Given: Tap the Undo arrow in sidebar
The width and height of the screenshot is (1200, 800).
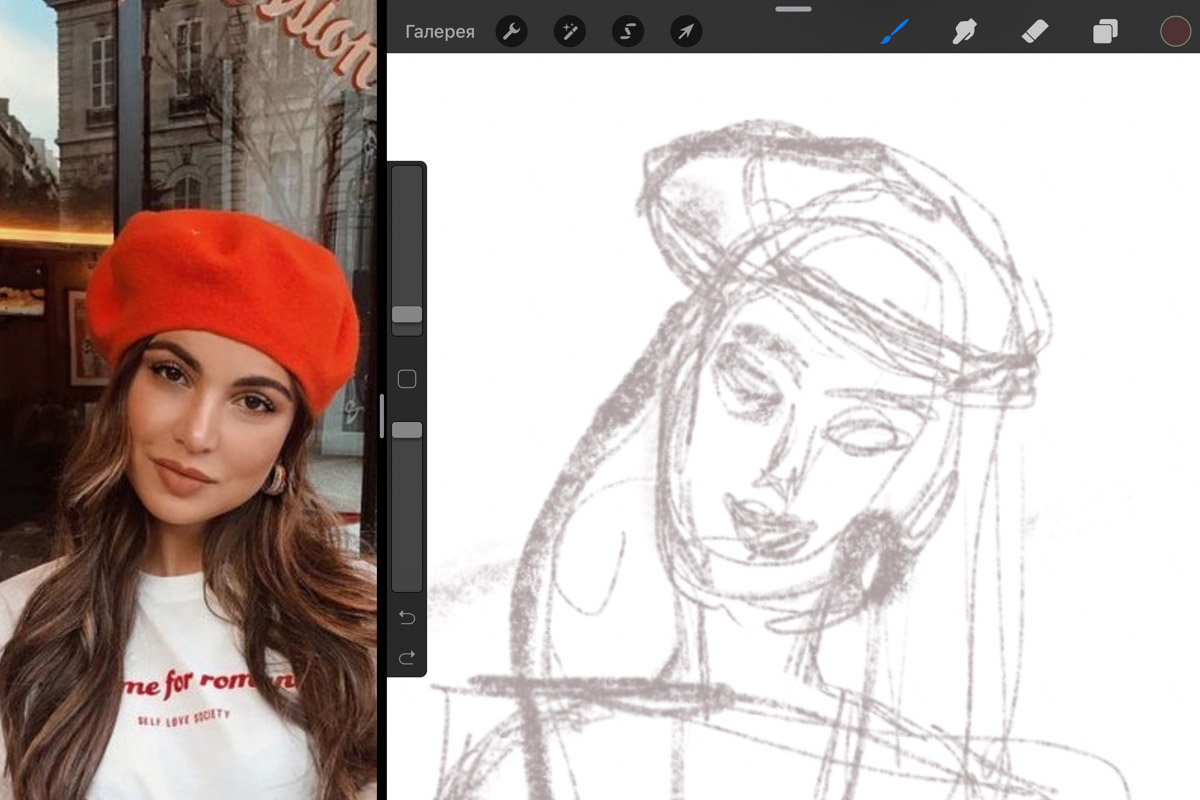Looking at the screenshot, I should [x=407, y=618].
